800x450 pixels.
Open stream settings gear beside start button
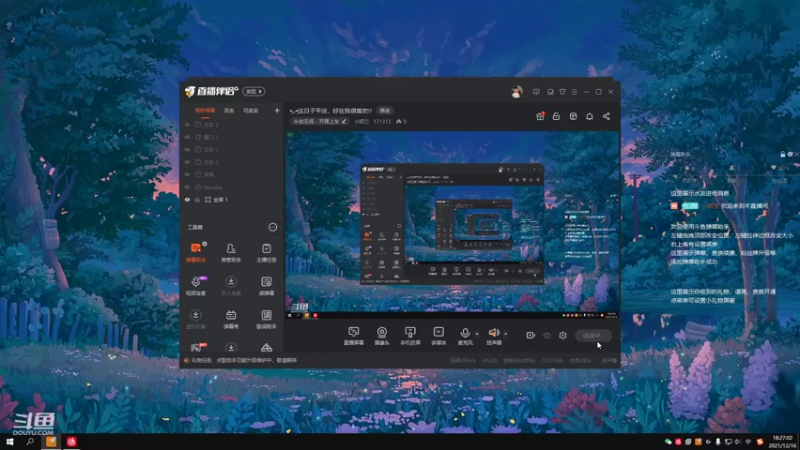(x=563, y=335)
